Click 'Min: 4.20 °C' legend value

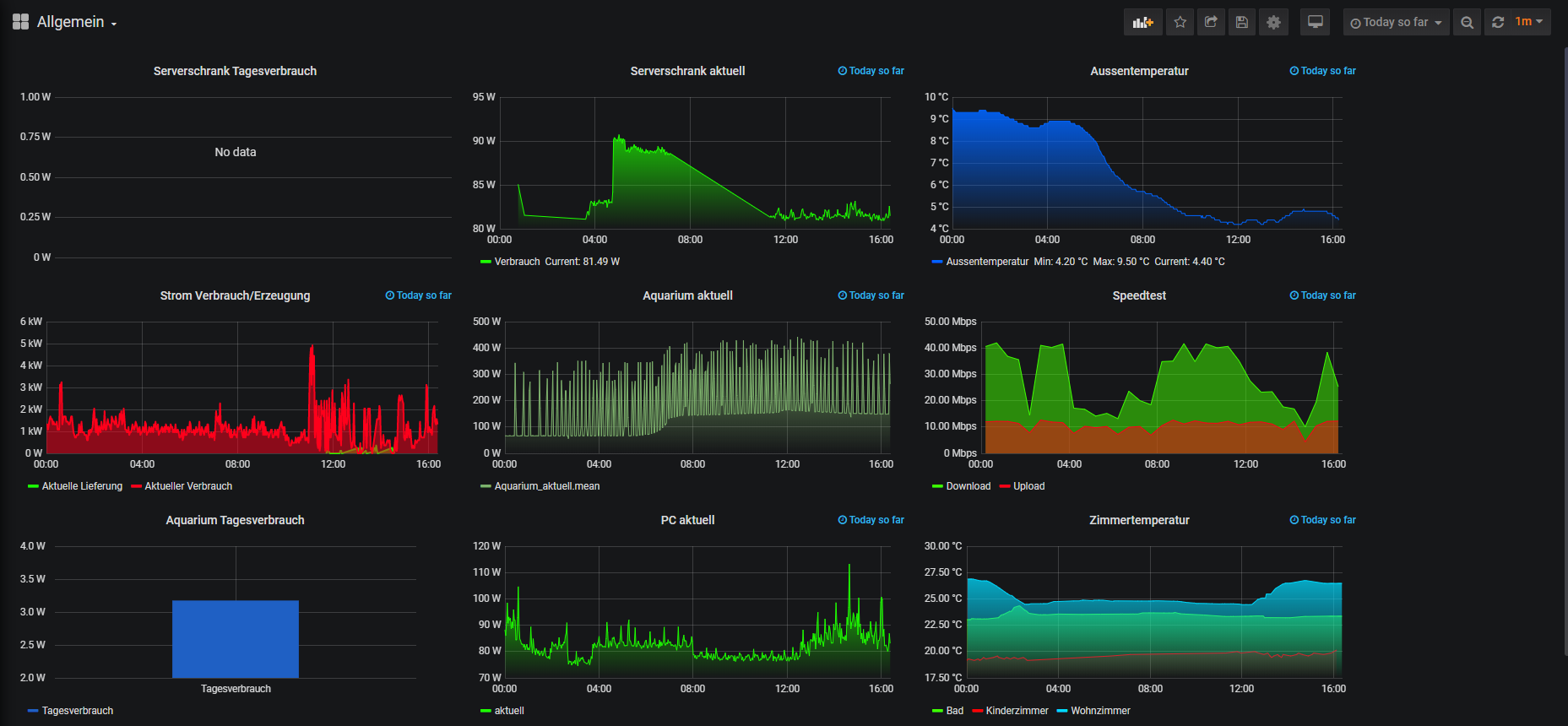click(x=1061, y=262)
